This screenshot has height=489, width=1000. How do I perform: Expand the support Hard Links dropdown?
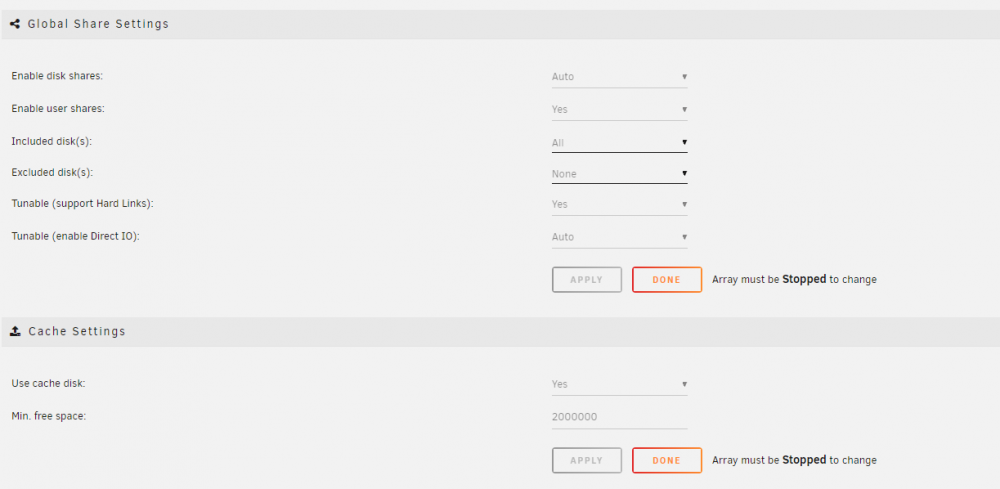[x=619, y=205]
